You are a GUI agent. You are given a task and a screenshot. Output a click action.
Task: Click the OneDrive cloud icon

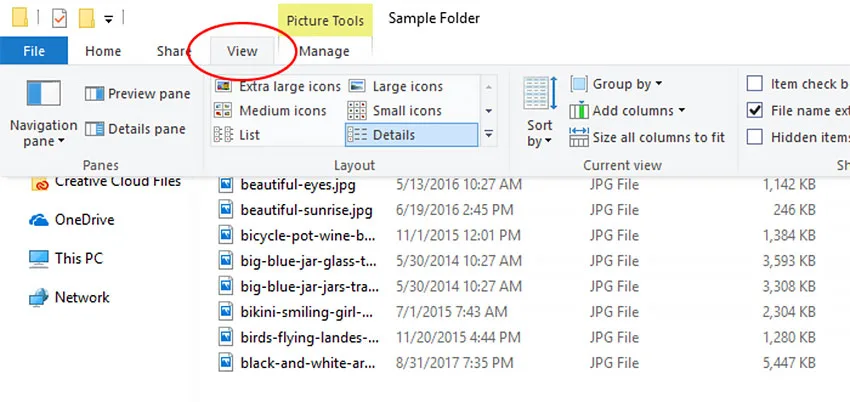pos(38,220)
